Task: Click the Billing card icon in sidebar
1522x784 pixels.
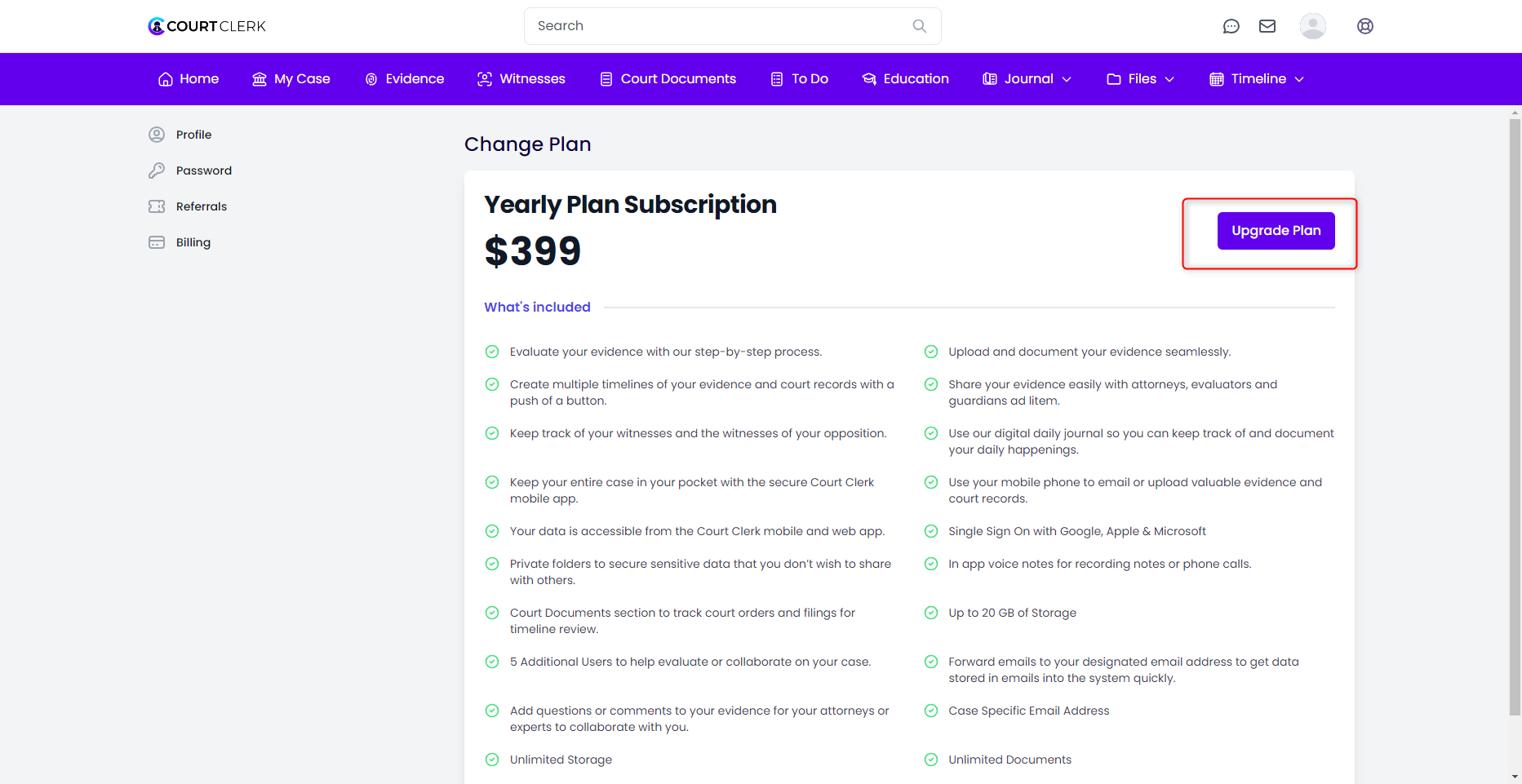Action: click(x=157, y=242)
